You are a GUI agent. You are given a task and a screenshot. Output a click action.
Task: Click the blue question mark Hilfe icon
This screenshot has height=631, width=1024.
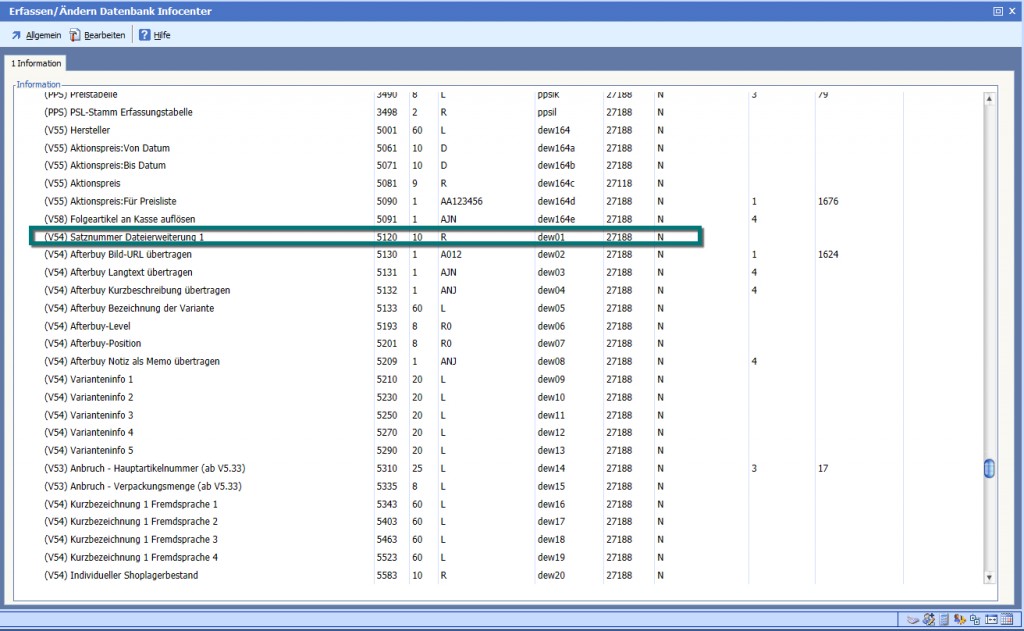(145, 35)
